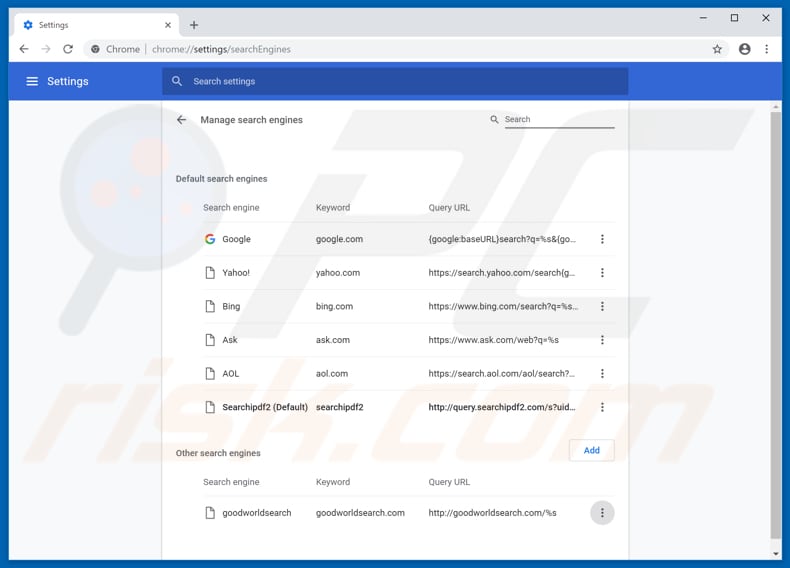790x568 pixels.
Task: Add a new search engine
Action: (x=591, y=450)
